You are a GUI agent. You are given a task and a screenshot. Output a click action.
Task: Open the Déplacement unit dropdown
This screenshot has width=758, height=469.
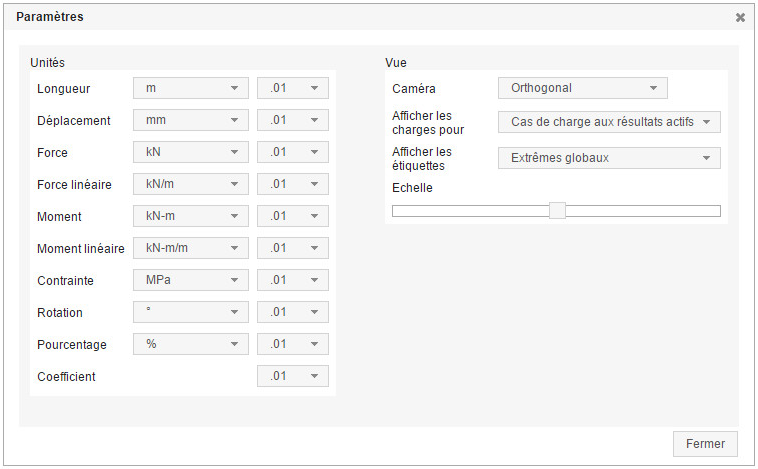[x=190, y=120]
